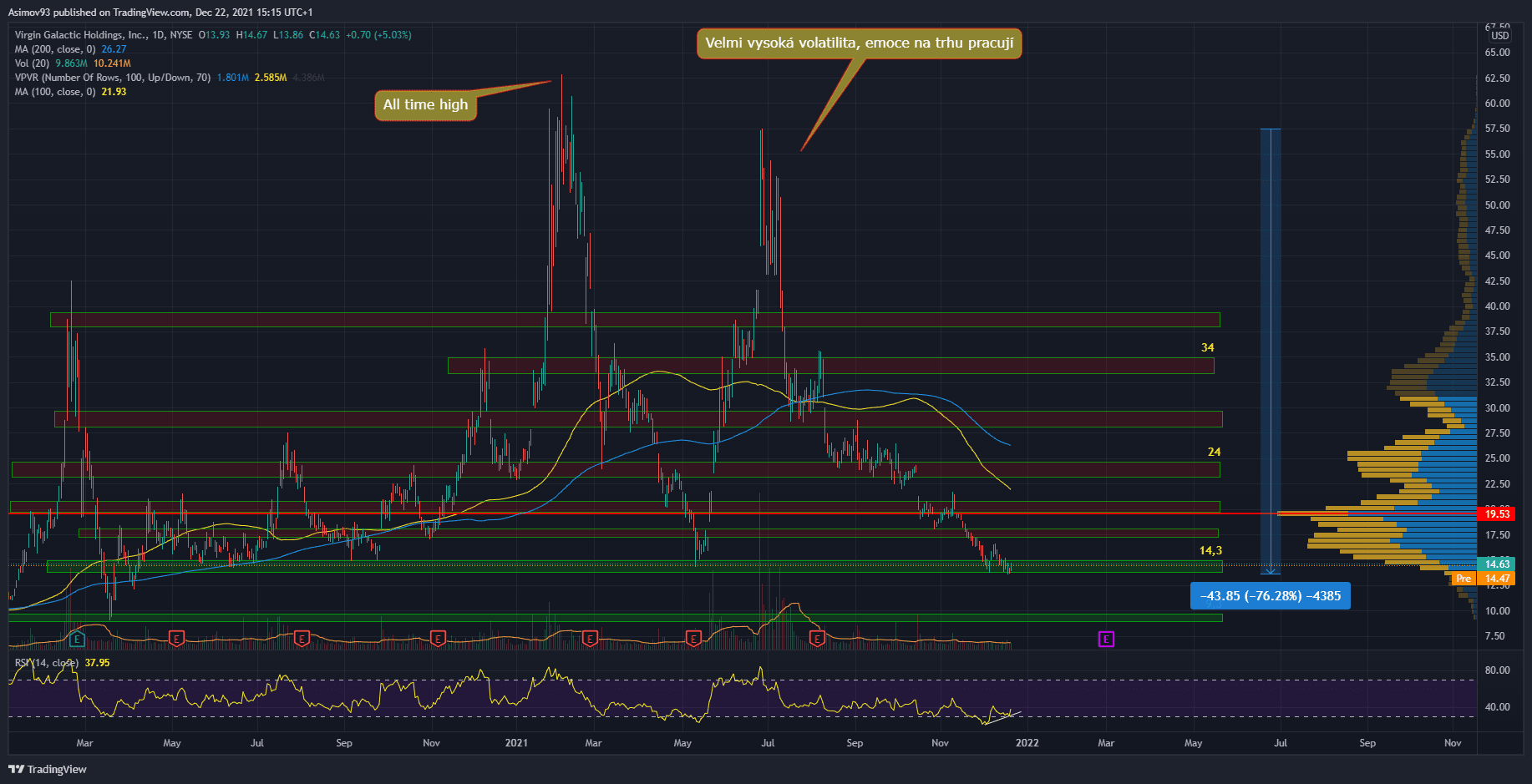This screenshot has width=1532, height=784.
Task: Click the 'All time high' callout
Action: (x=425, y=105)
